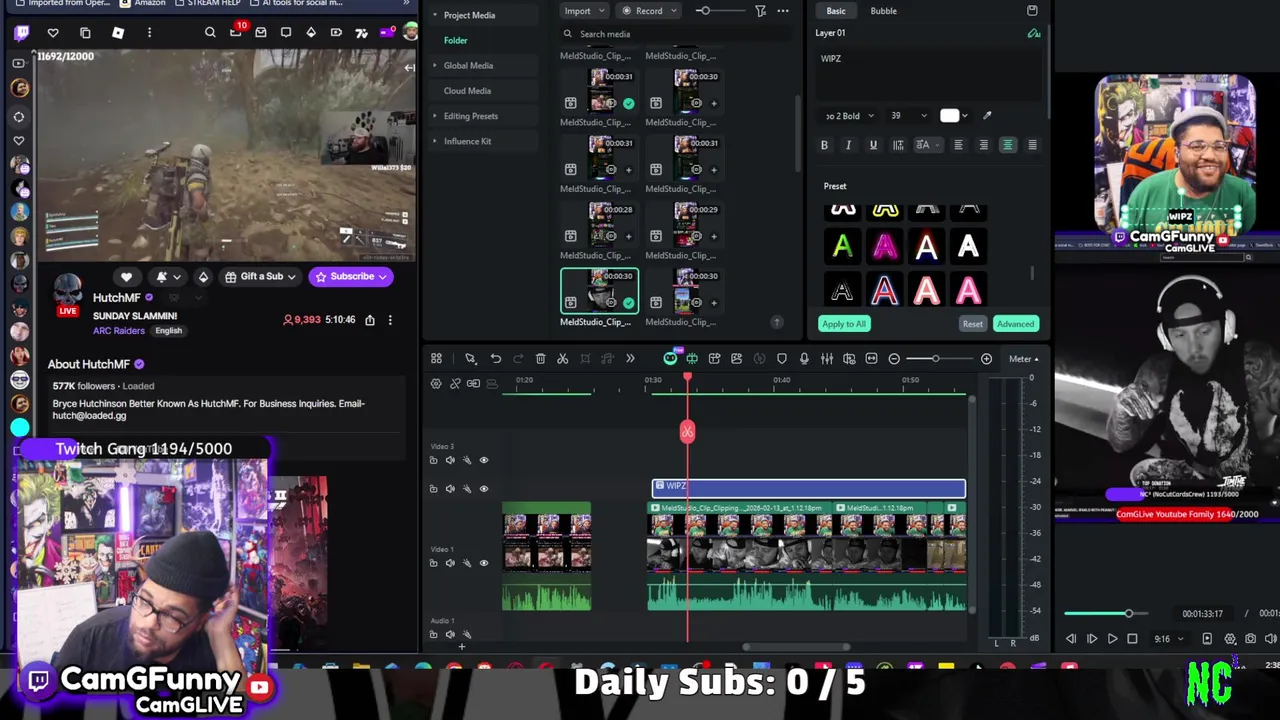Click the Twitch Subscribe button
This screenshot has width=1280, height=720.
350,277
